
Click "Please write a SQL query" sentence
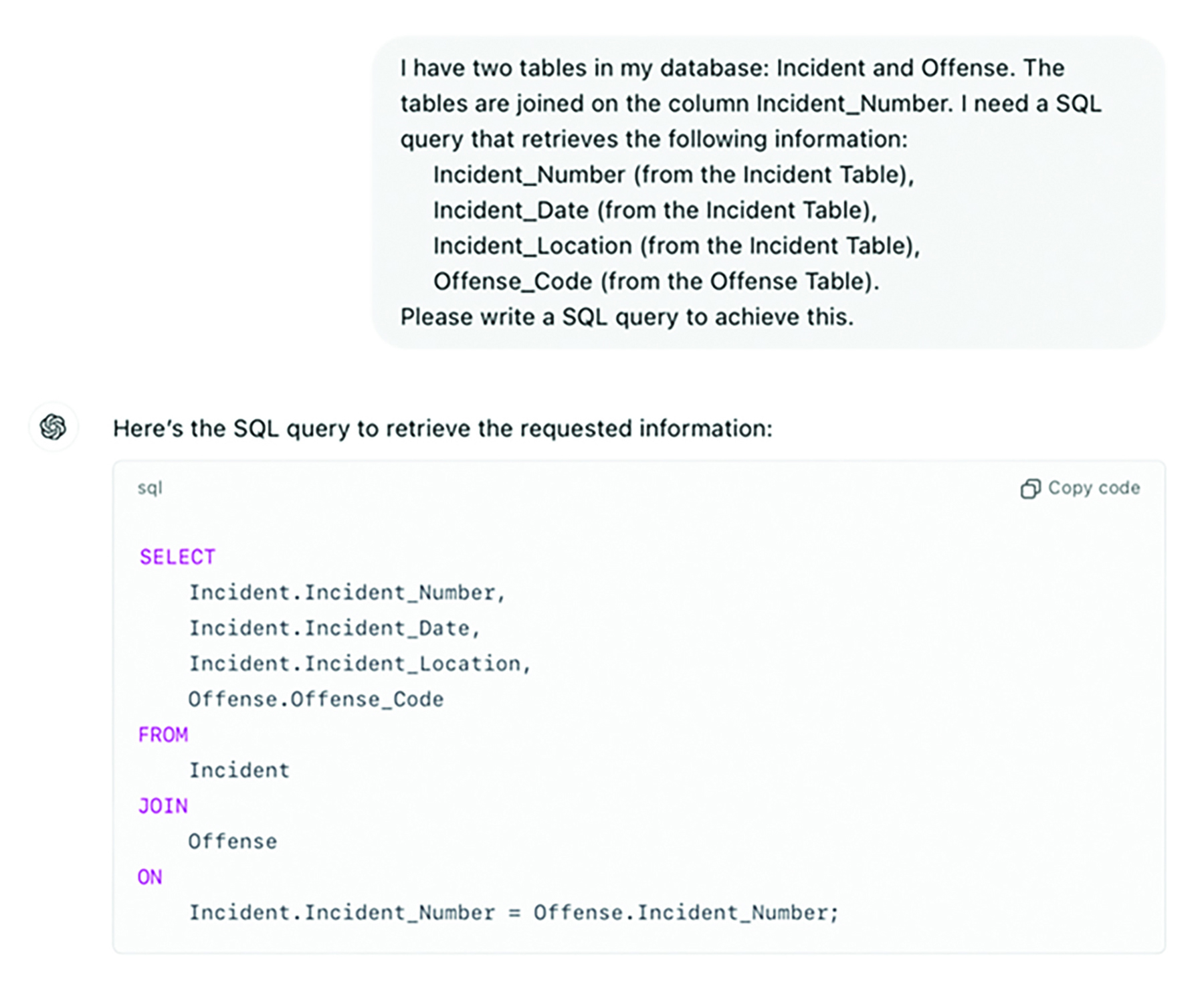click(627, 317)
